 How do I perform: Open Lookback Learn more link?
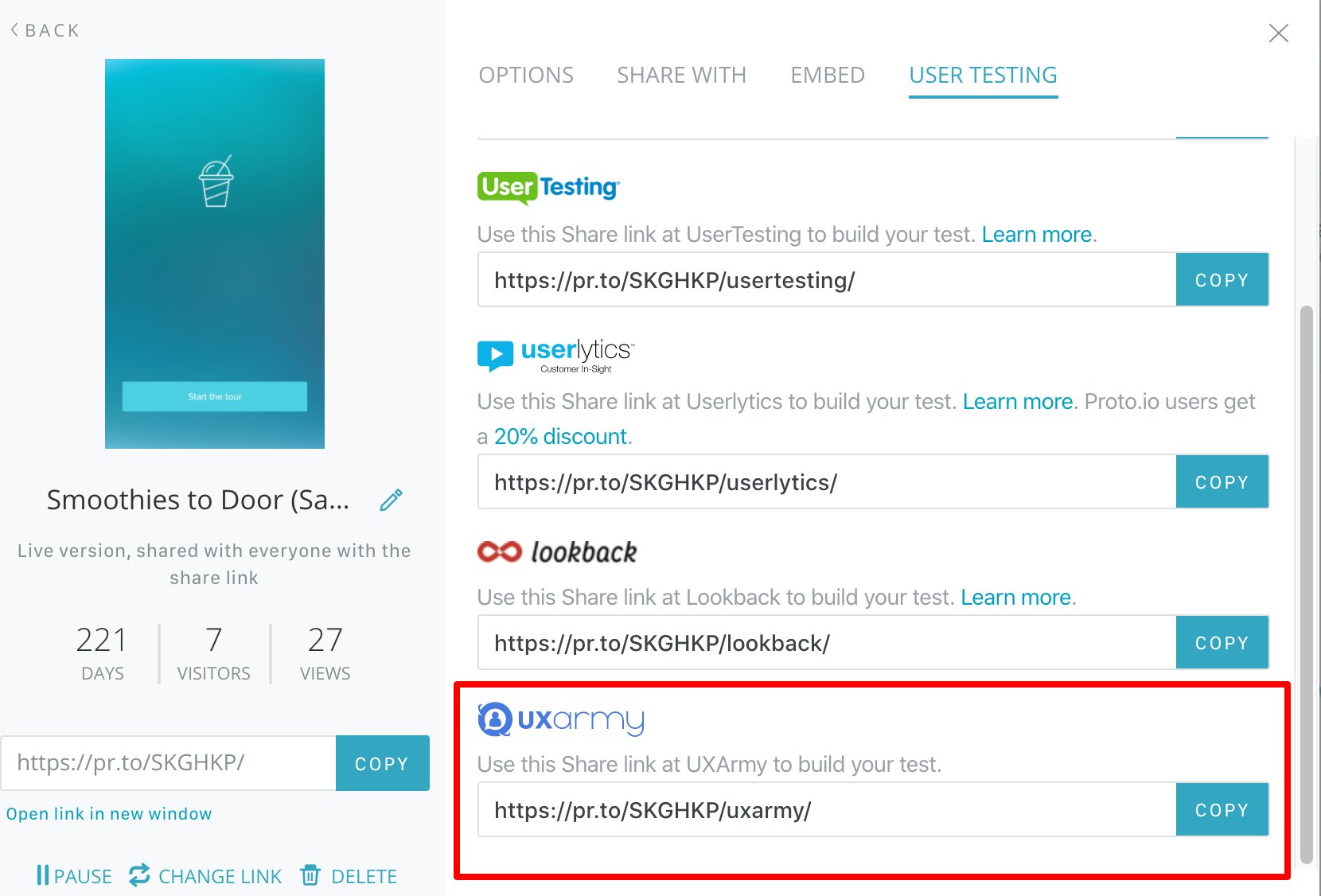pyautogui.click(x=1015, y=598)
